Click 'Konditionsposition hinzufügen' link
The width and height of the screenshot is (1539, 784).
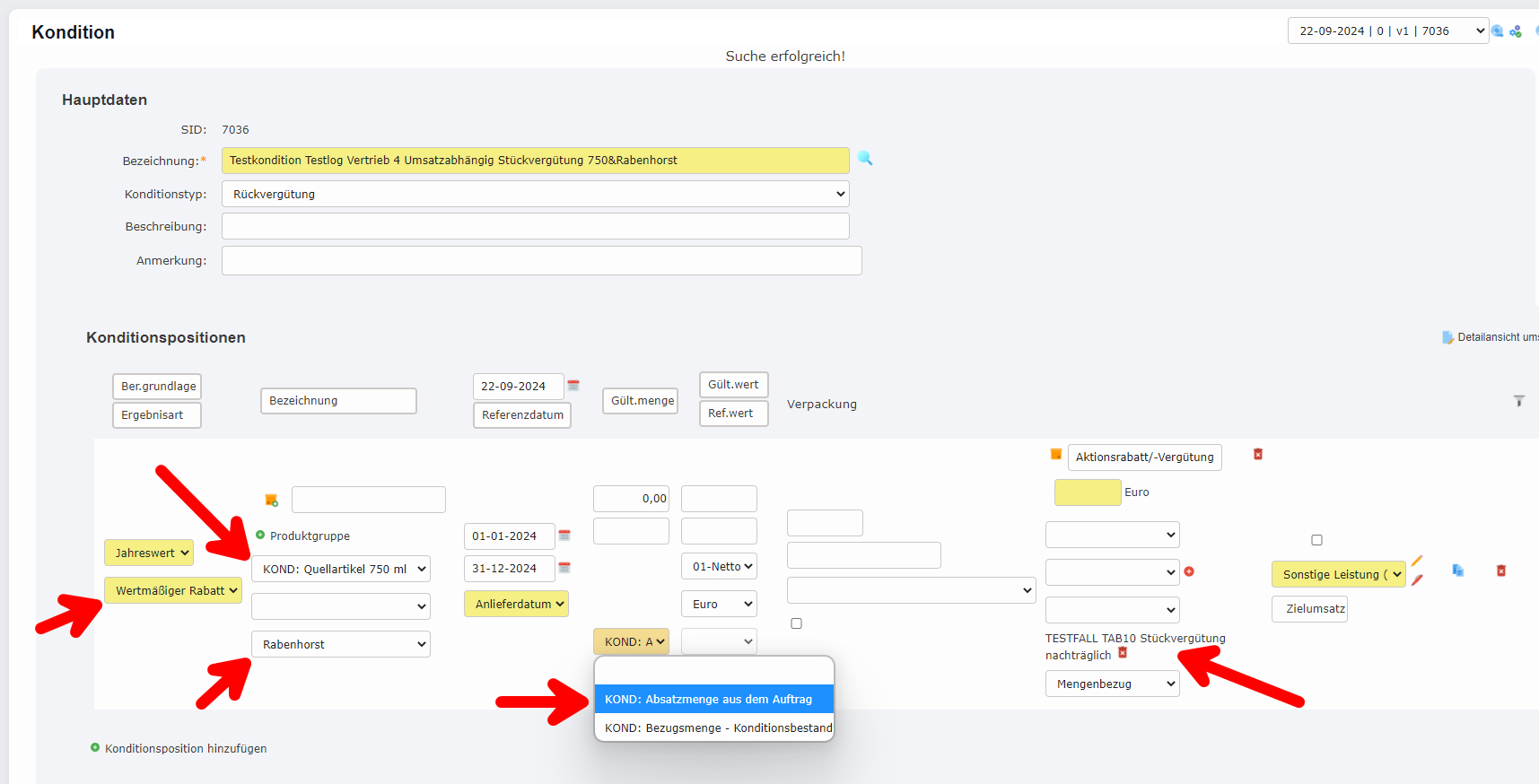coord(185,748)
